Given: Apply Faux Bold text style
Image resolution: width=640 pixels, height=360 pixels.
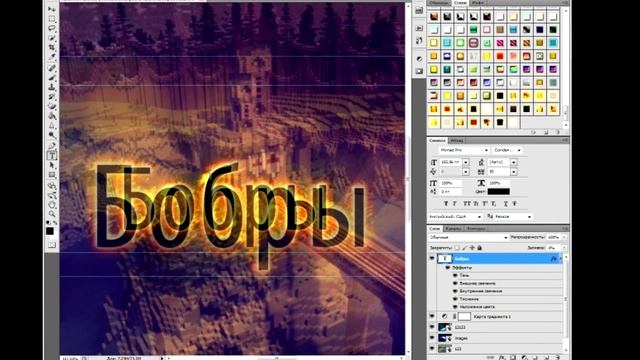Looking at the screenshot, I should [x=446, y=203].
